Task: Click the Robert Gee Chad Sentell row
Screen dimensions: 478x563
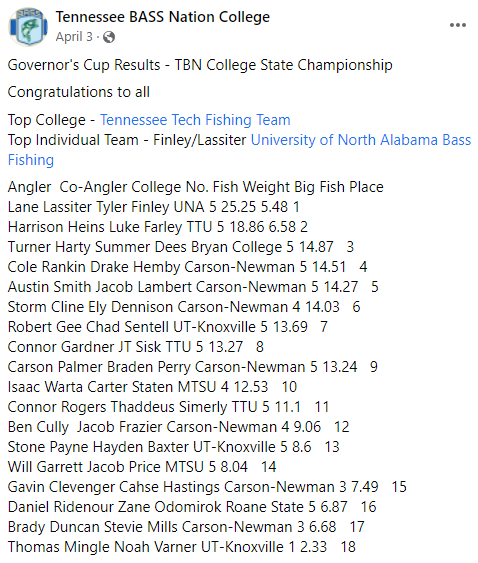Action: coord(168,327)
